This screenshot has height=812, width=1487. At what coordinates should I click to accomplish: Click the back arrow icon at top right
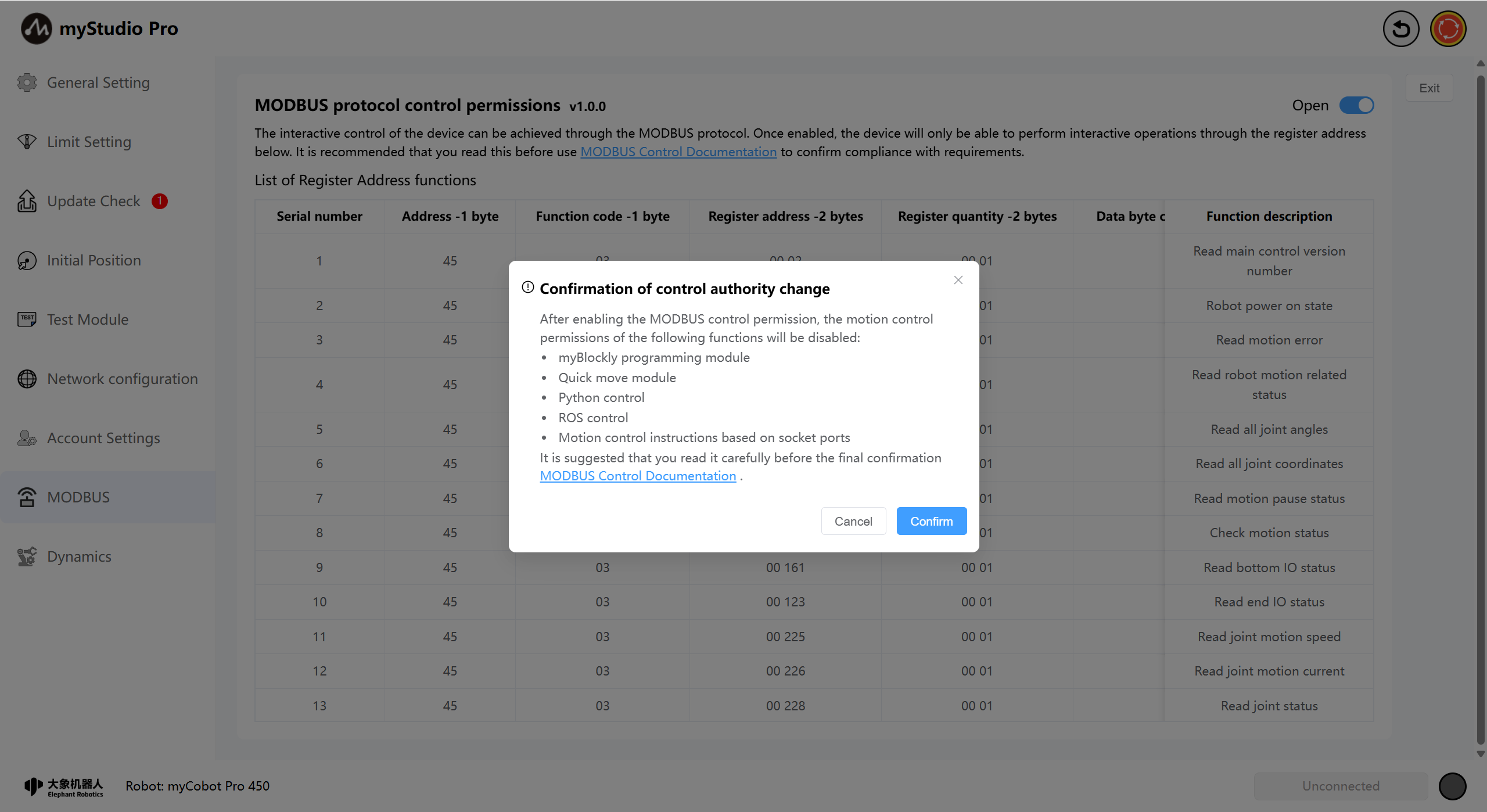point(1400,28)
